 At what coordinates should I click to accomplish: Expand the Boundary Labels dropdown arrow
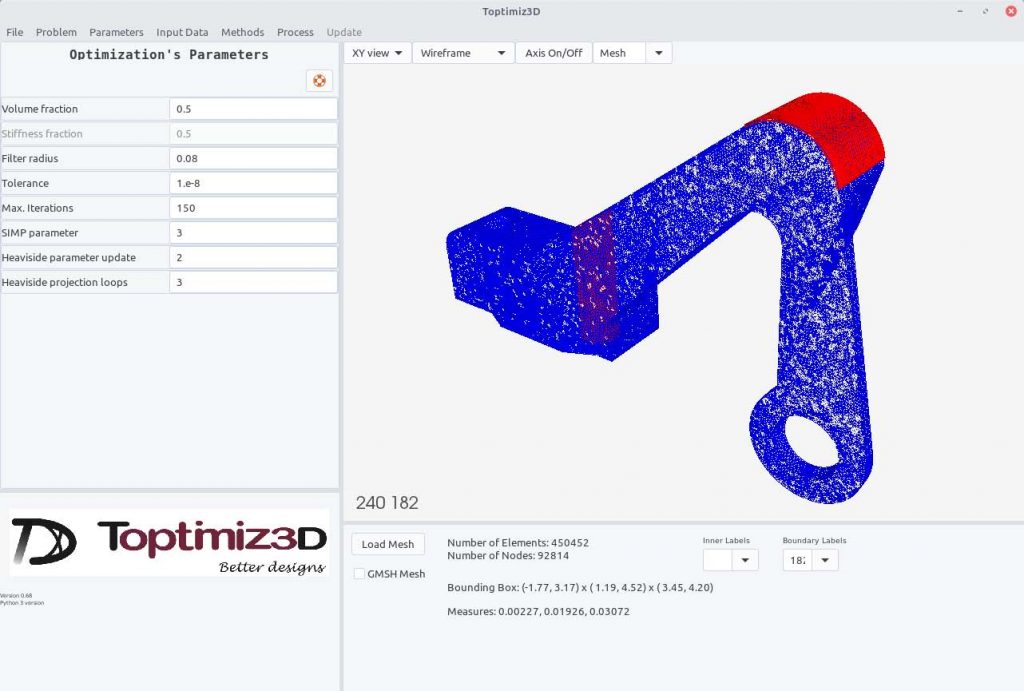pos(825,560)
